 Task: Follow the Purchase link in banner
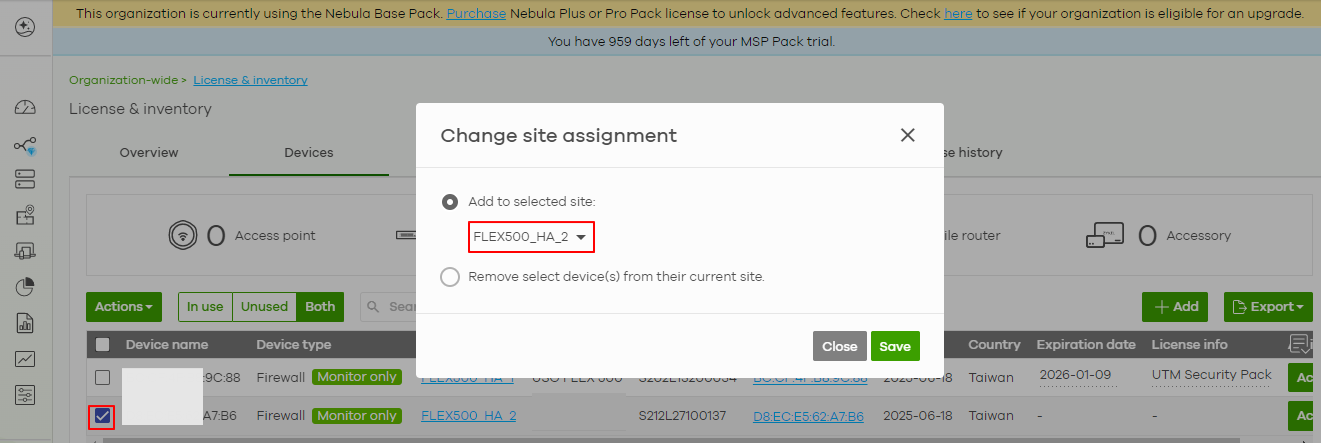[476, 14]
